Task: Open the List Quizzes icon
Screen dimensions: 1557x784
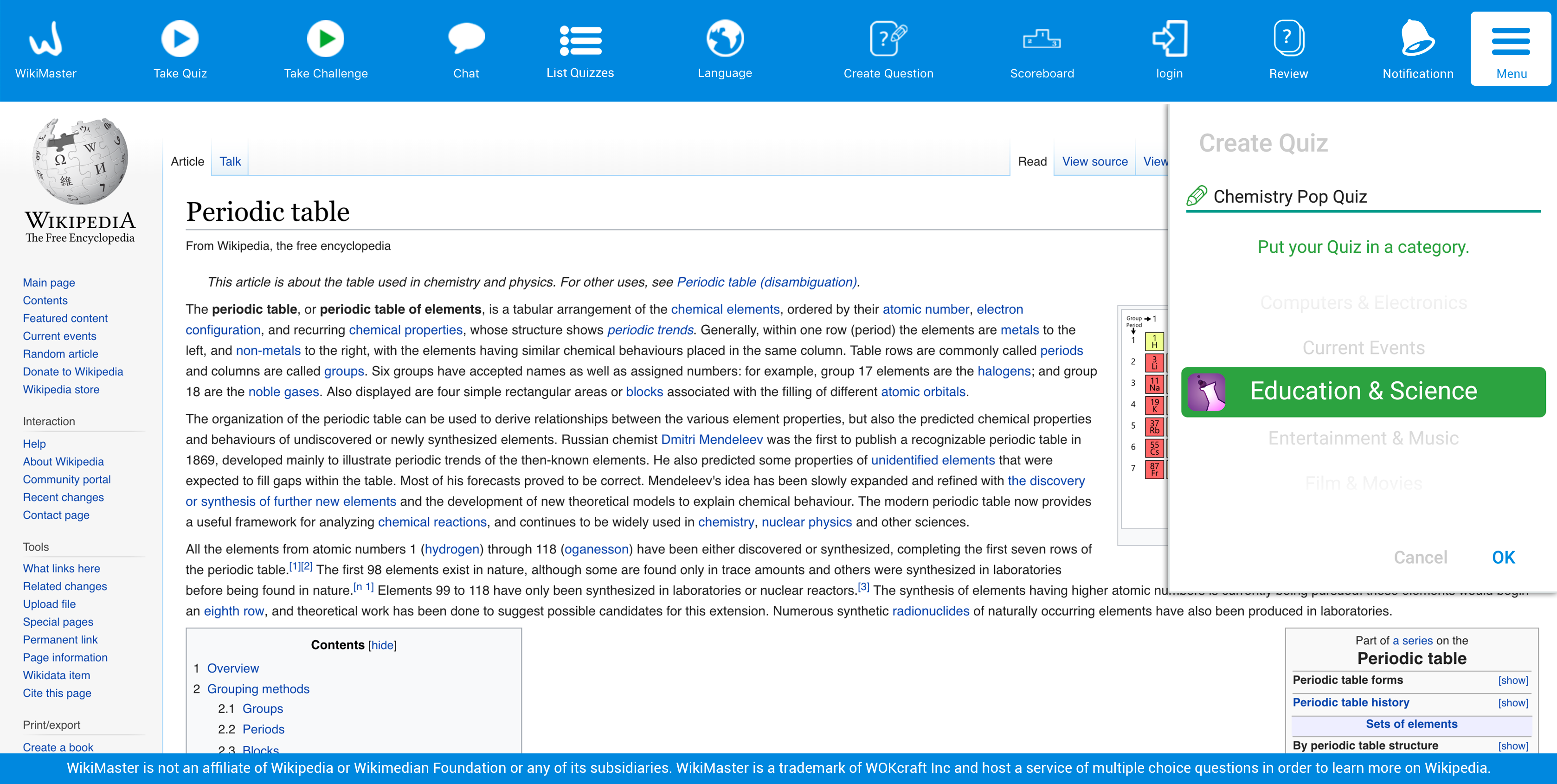Action: pyautogui.click(x=579, y=40)
